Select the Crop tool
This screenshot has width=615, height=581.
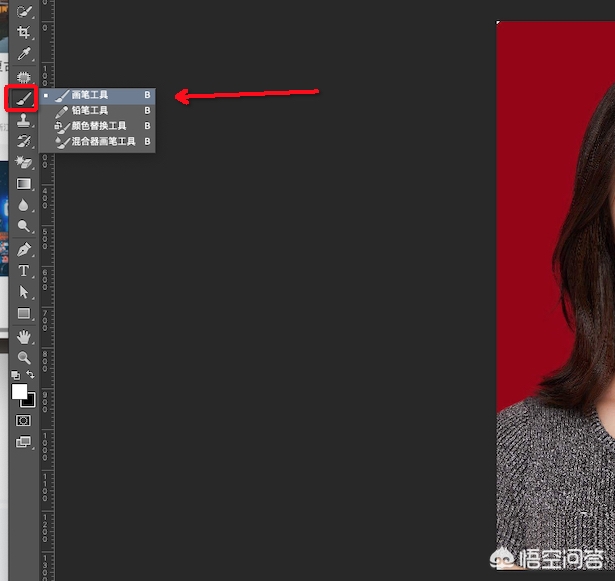(x=24, y=32)
